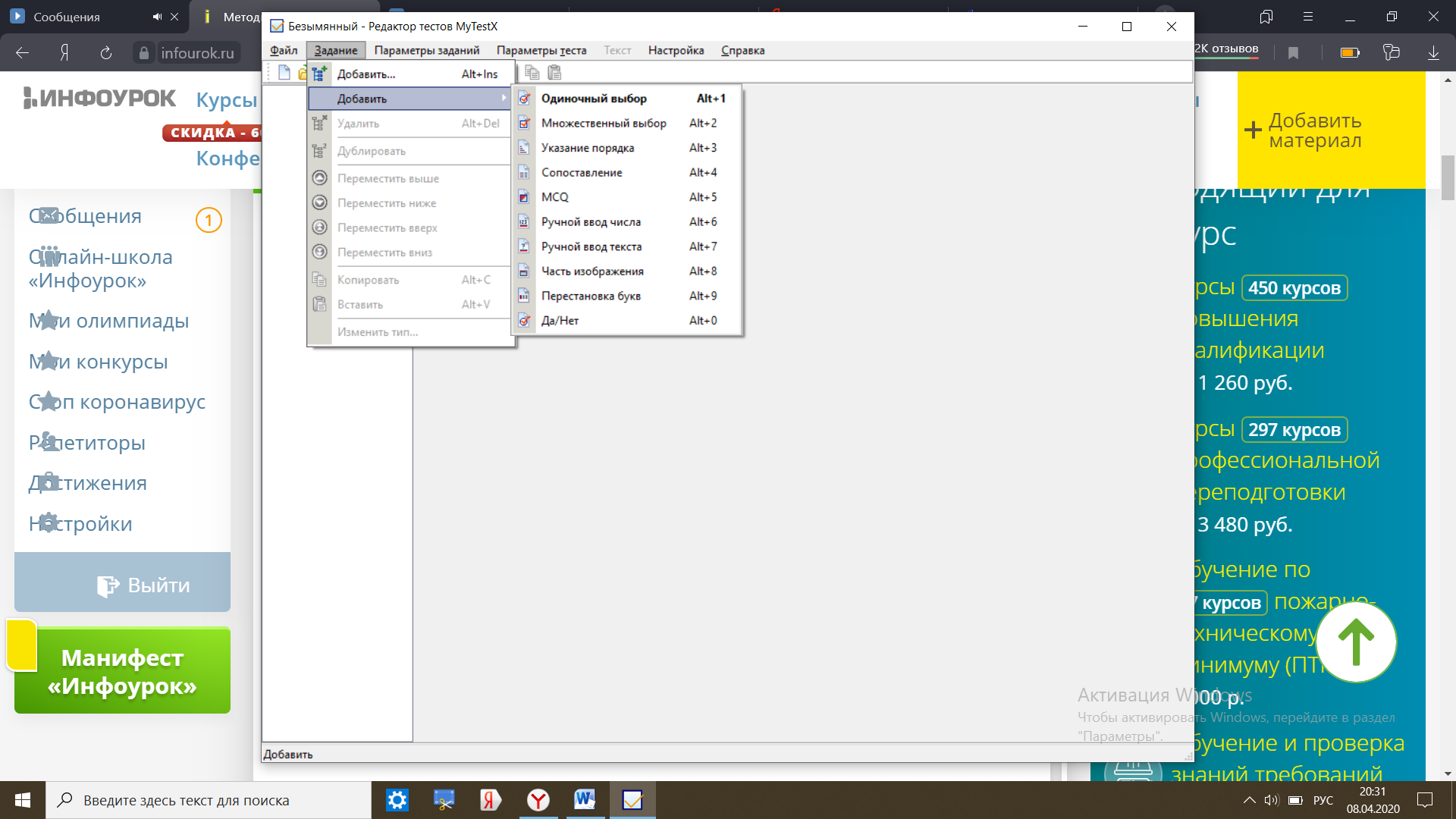Viewport: 1456px width, 819px height.
Task: Click the browser downloads icon
Action: tap(1433, 52)
